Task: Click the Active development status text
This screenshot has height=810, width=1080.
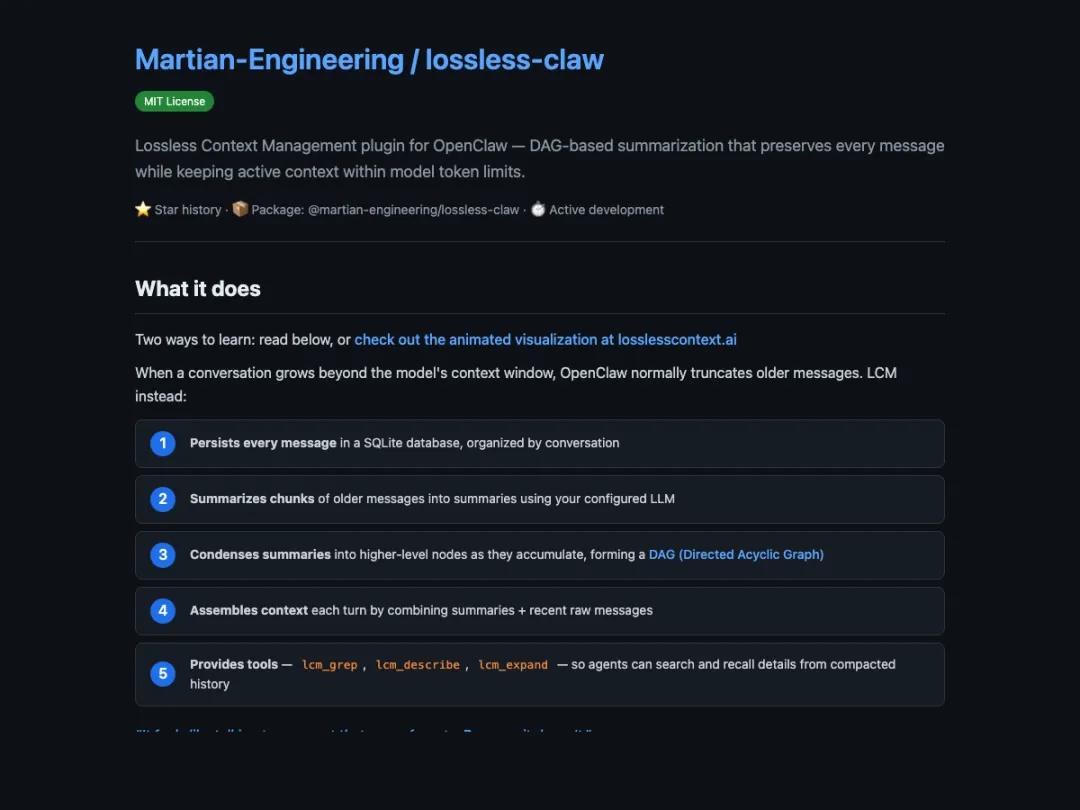Action: [x=606, y=210]
